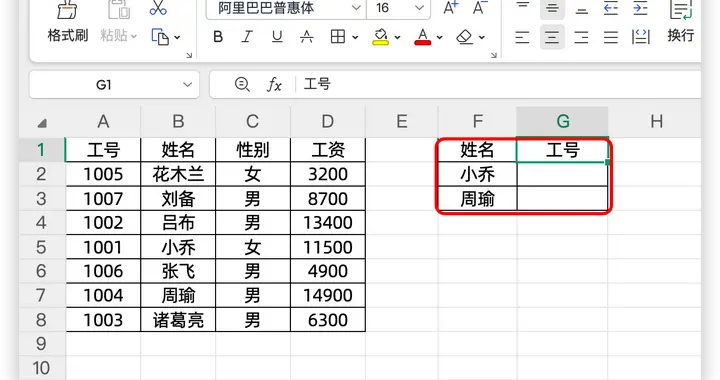This screenshot has width=720, height=380.
Task: Align text left horizontally
Action: click(x=522, y=37)
